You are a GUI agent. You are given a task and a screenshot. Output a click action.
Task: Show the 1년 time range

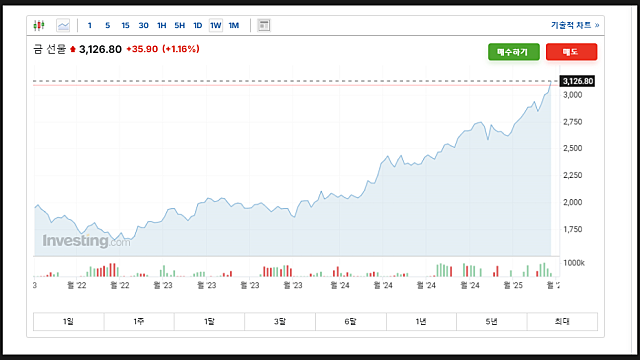click(421, 322)
